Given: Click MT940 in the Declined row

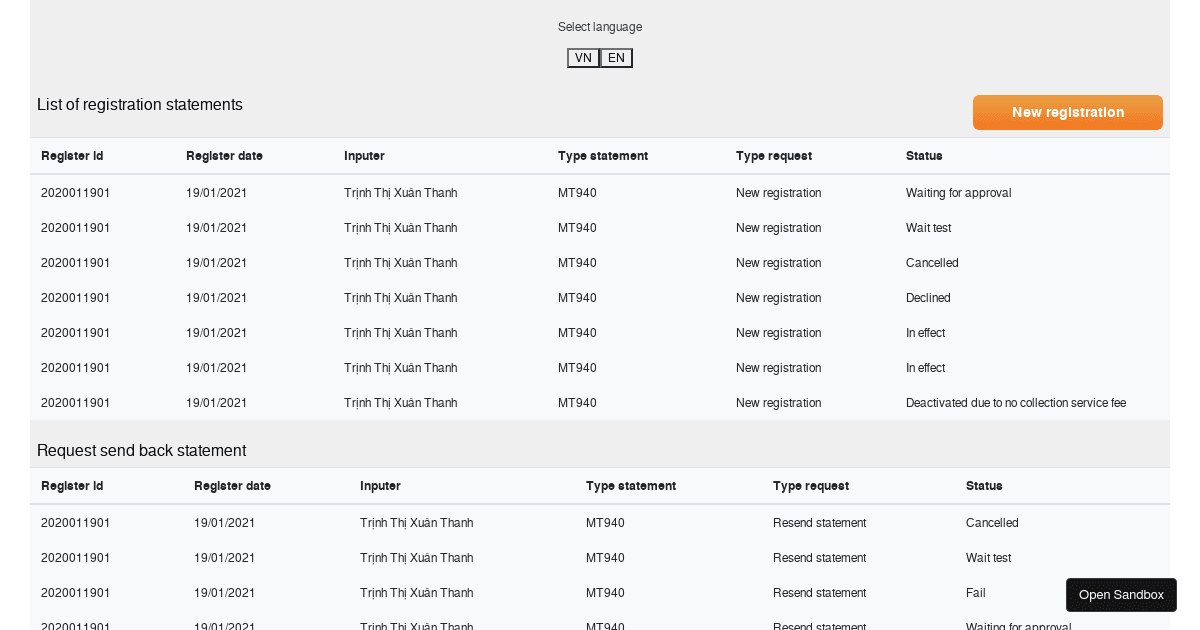Looking at the screenshot, I should 577,298.
